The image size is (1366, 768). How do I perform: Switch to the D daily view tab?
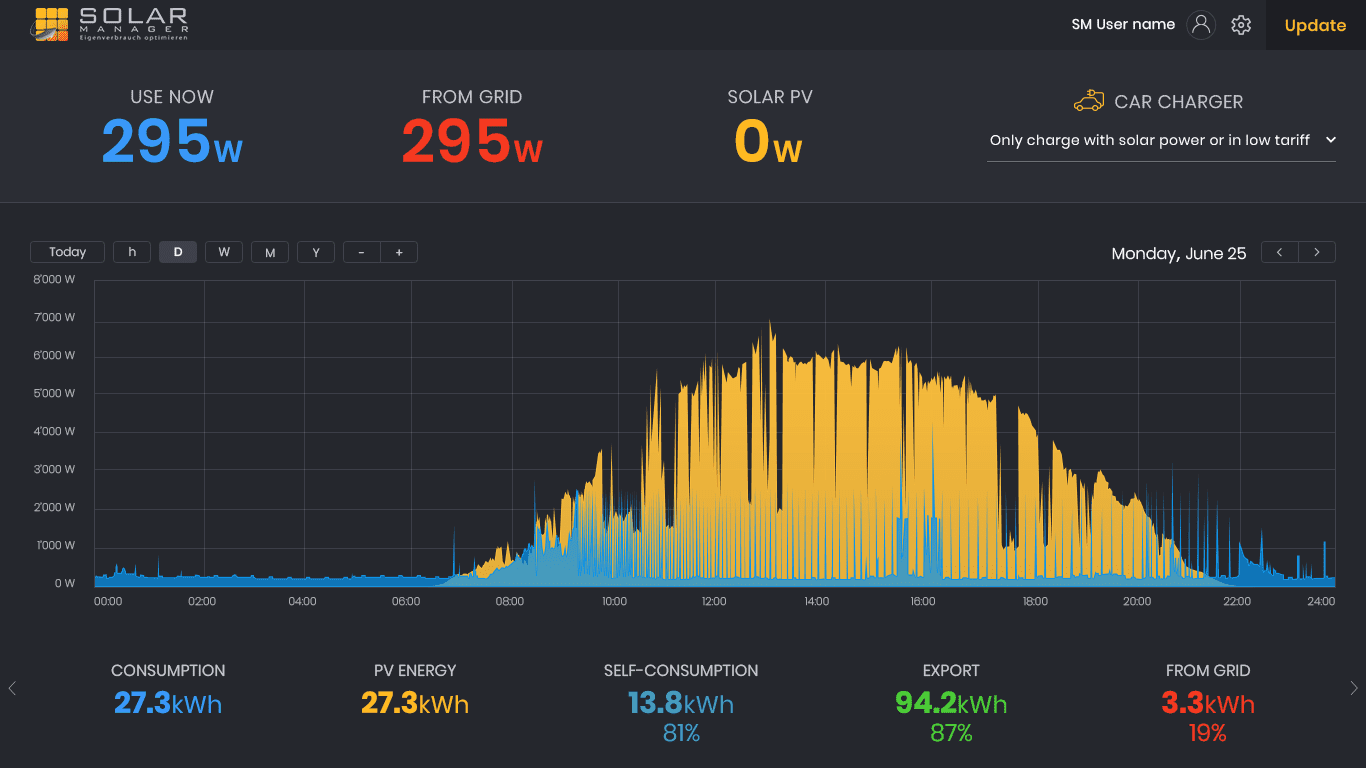click(x=178, y=252)
